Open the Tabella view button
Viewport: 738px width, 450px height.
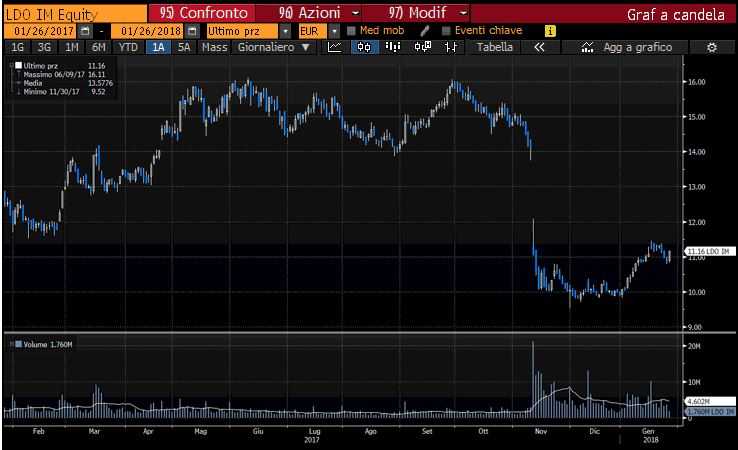pos(495,47)
